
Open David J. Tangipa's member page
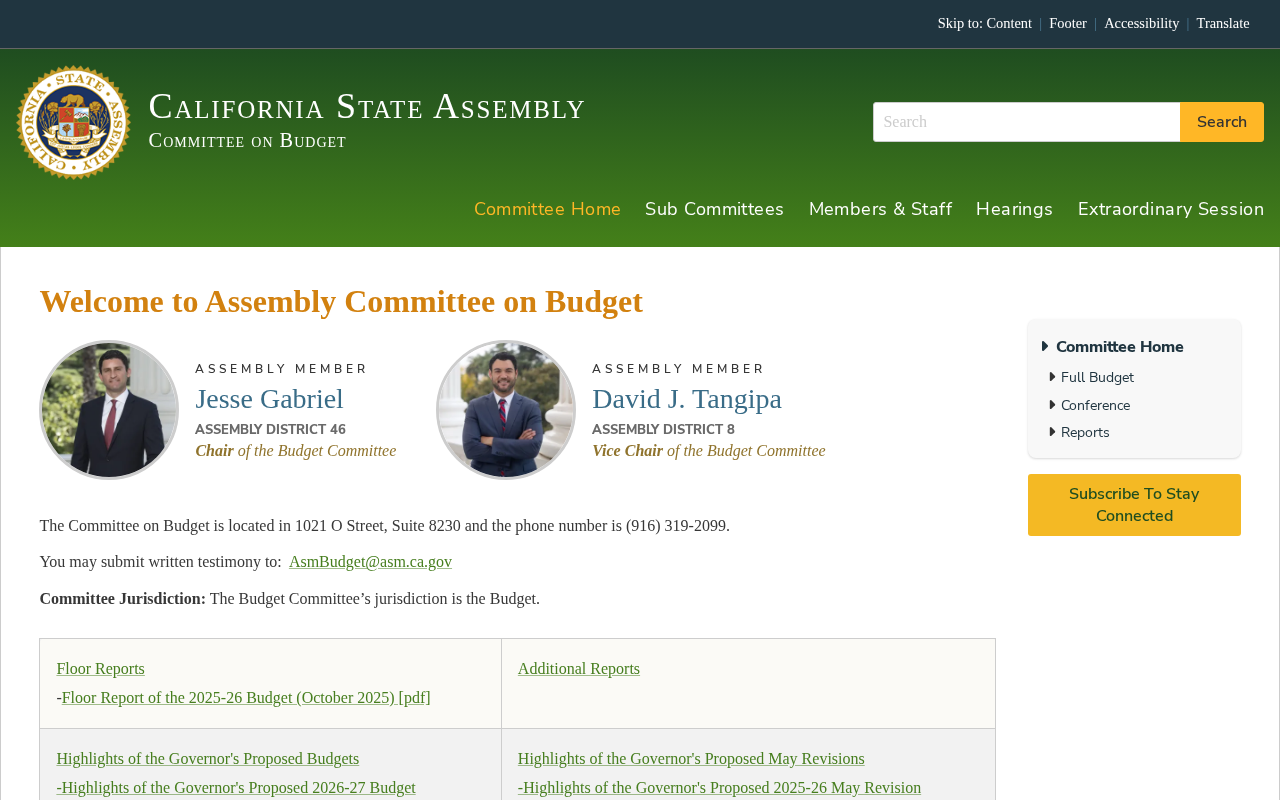(687, 399)
